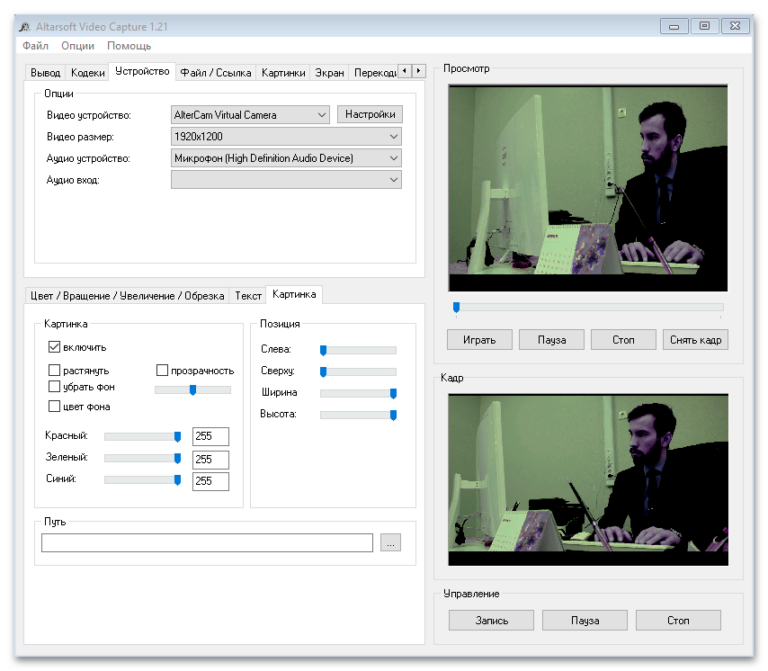Image resolution: width=768 pixels, height=671 pixels.
Task: Switch to the 'Кодеки' tab
Action: (x=87, y=73)
